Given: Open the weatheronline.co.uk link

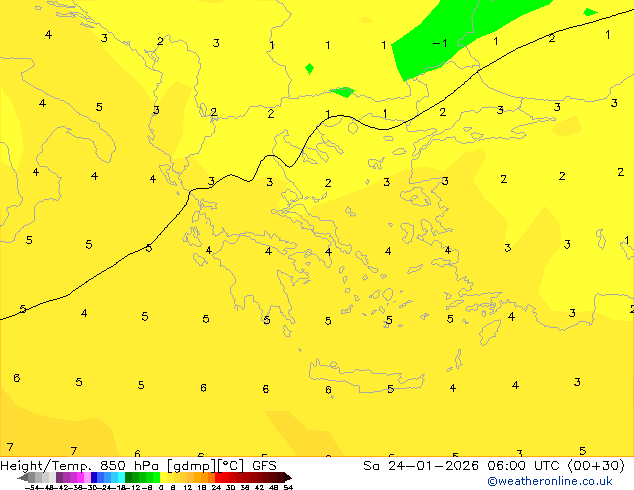Looking at the screenshot, I should click(x=549, y=481).
